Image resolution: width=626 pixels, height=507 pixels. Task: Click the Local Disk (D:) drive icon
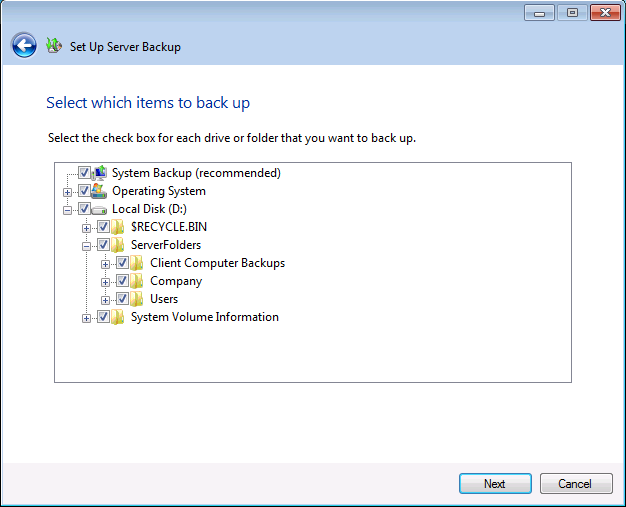pyautogui.click(x=100, y=209)
